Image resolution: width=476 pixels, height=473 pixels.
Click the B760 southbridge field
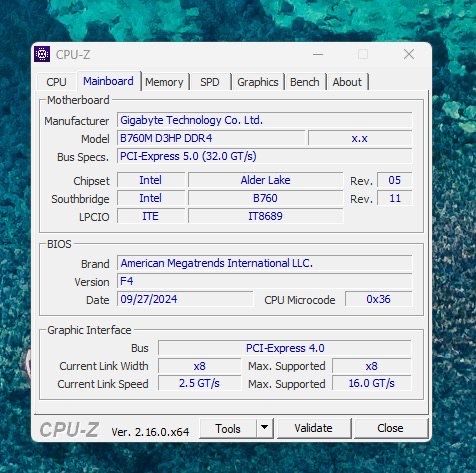[x=266, y=198]
